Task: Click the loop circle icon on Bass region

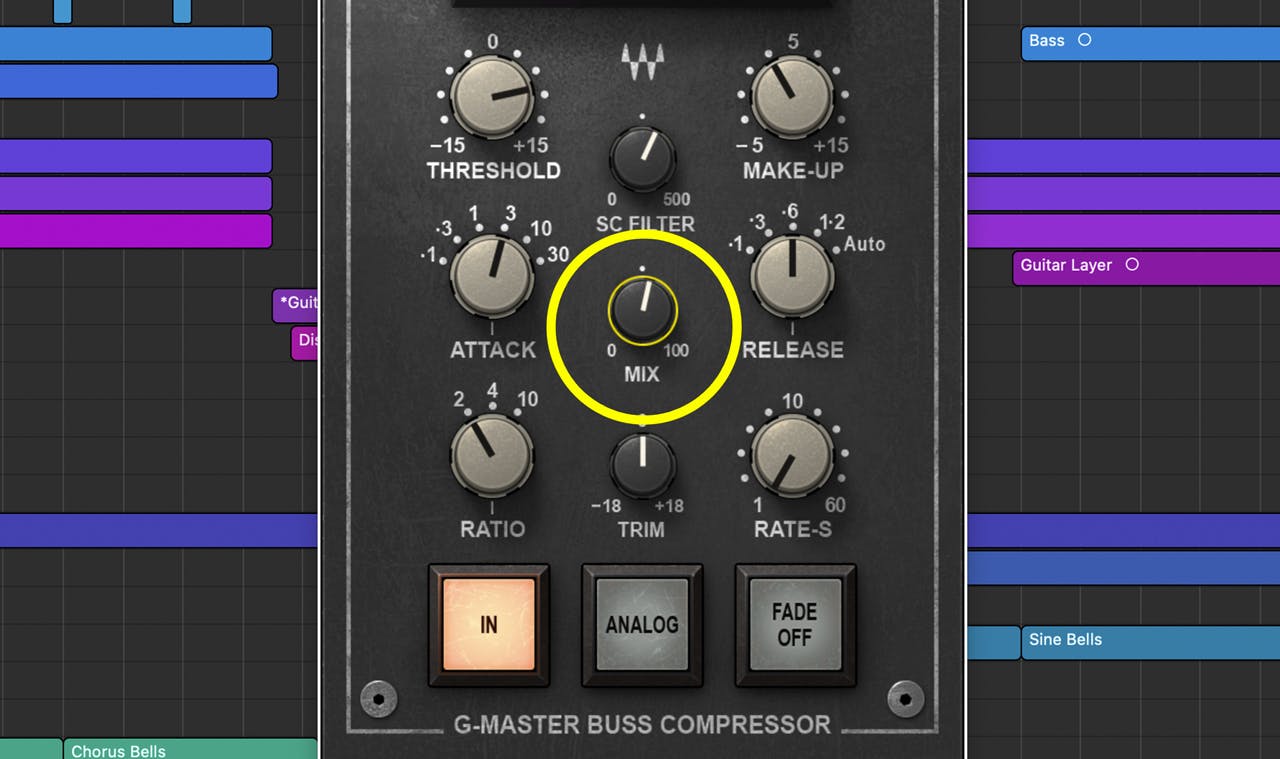Action: [x=1084, y=40]
